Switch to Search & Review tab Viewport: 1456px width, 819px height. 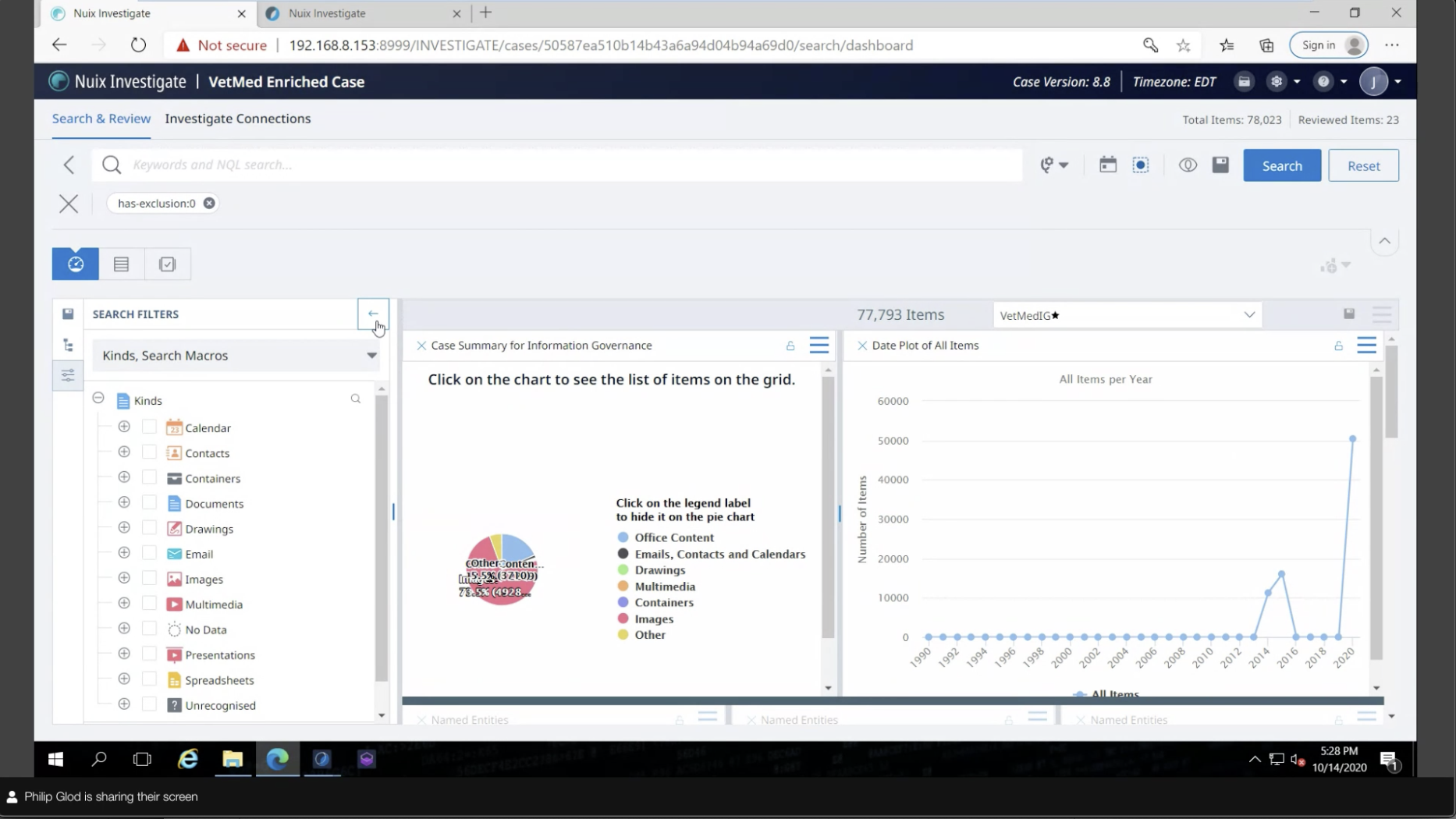(x=101, y=119)
